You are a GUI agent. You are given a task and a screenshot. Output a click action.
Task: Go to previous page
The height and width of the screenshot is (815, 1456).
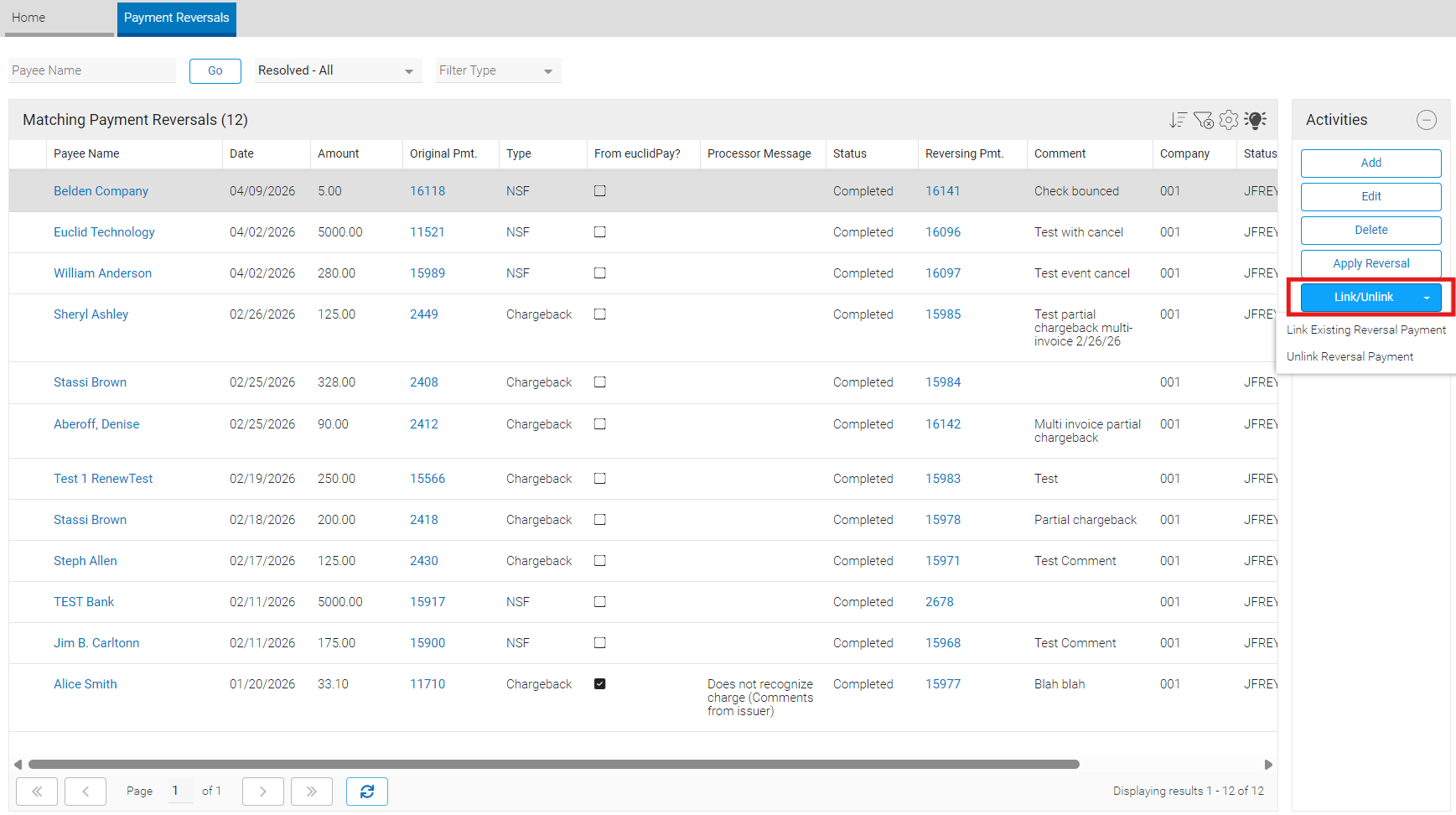[x=85, y=792]
